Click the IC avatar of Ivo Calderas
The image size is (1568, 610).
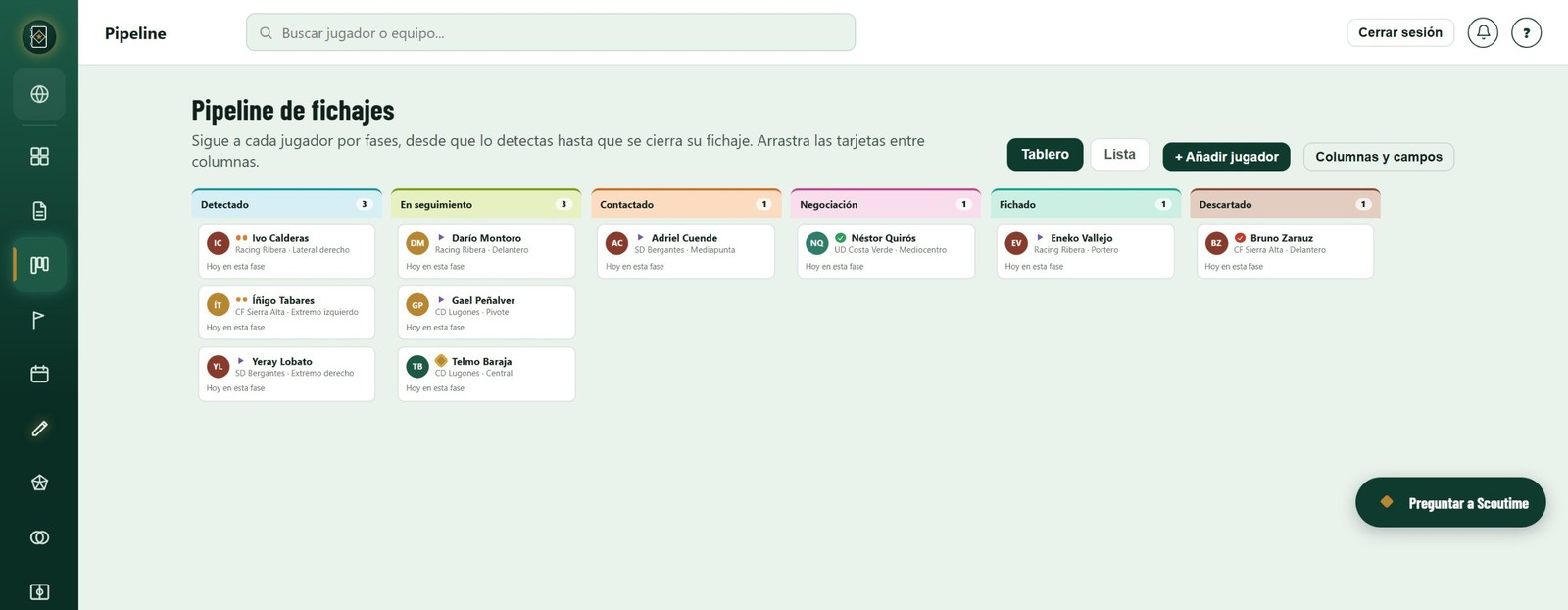(218, 243)
